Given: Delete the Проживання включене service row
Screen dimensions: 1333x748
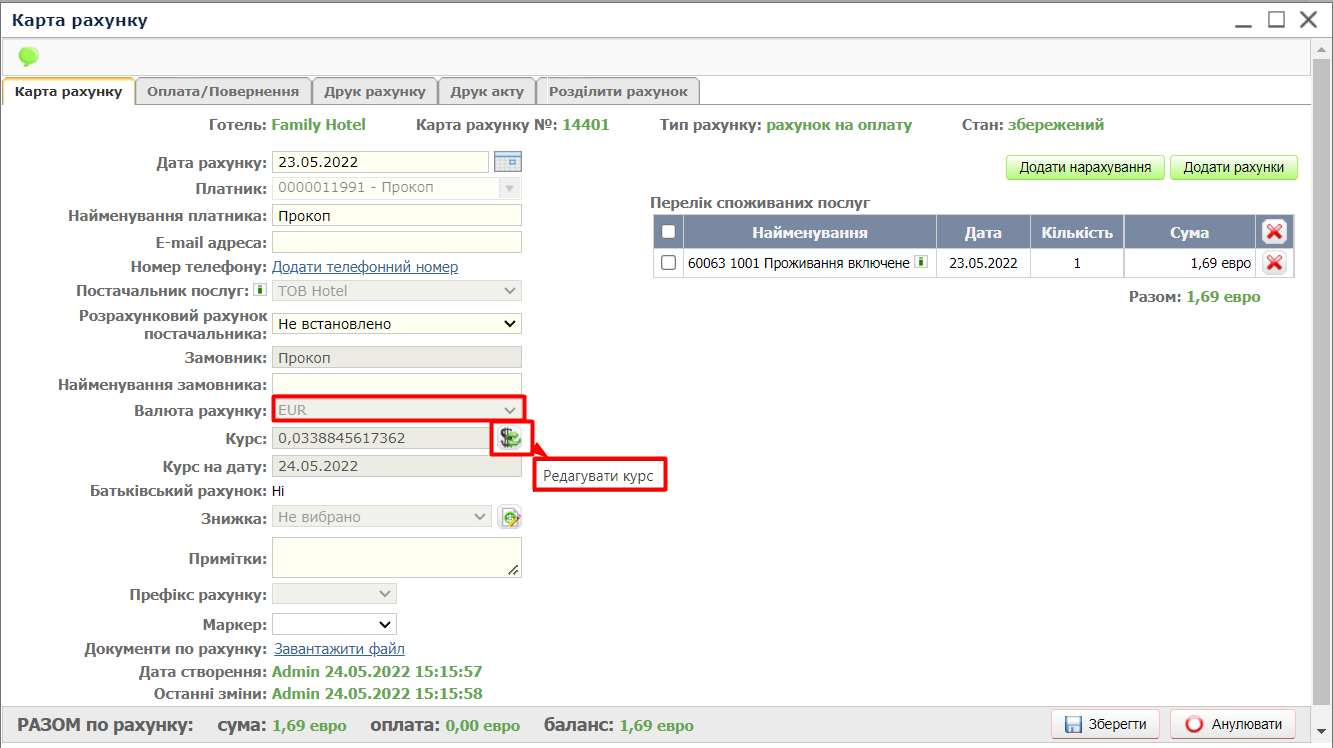Looking at the screenshot, I should pos(1274,263).
